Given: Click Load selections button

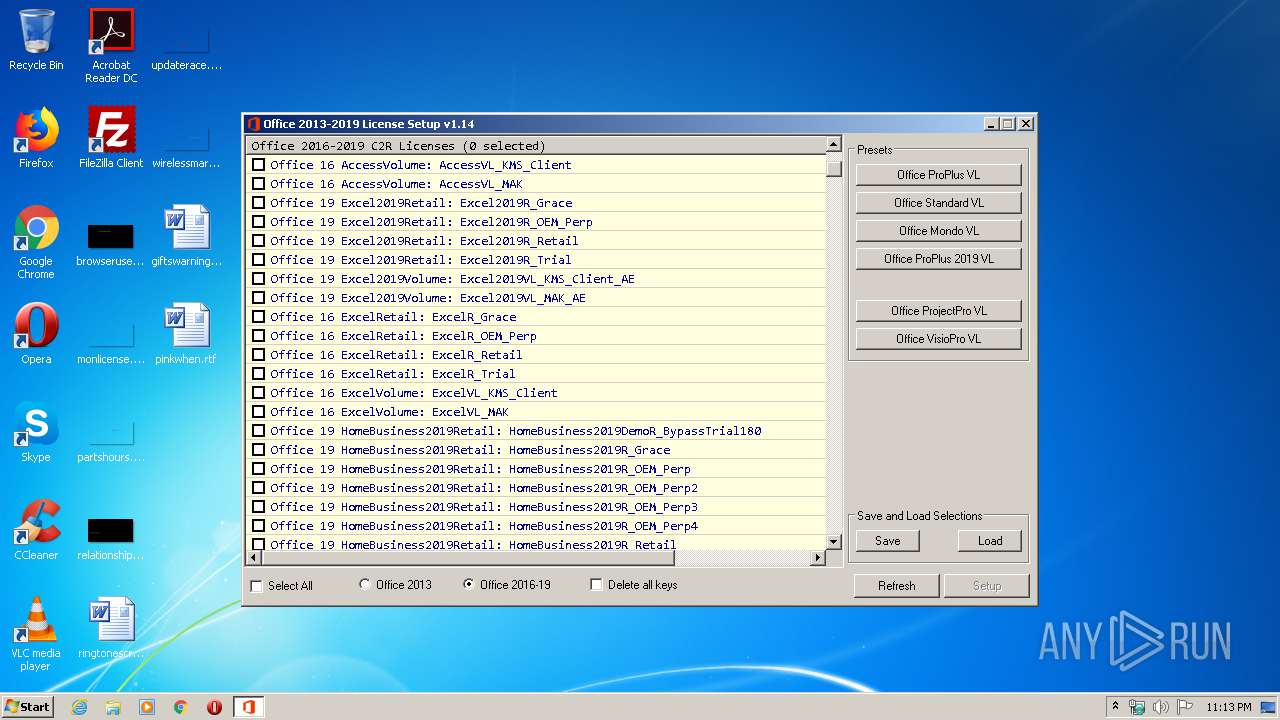Looking at the screenshot, I should coord(990,541).
